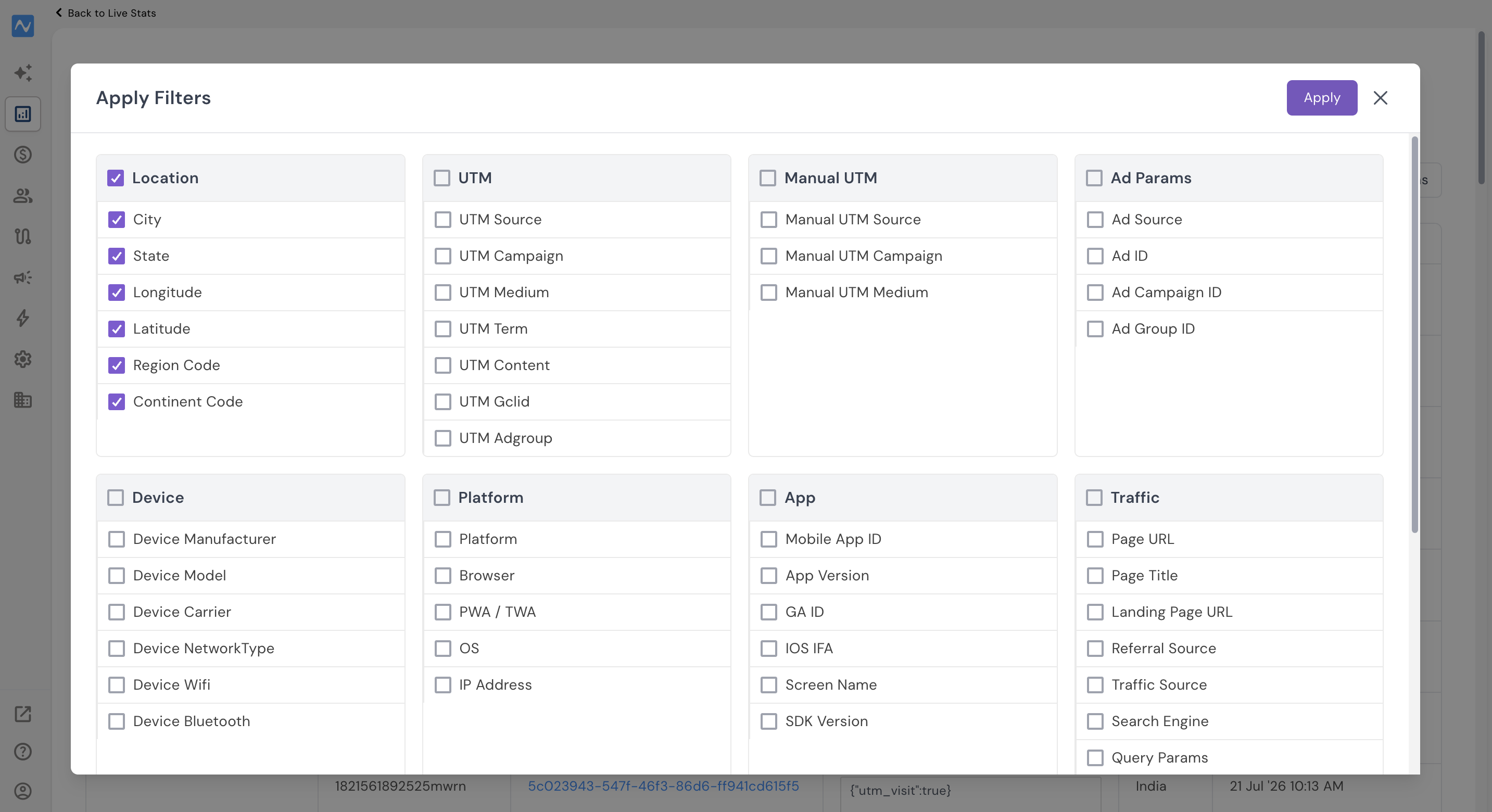Check the Ad Params group checkbox
1492x812 pixels.
1094,178
